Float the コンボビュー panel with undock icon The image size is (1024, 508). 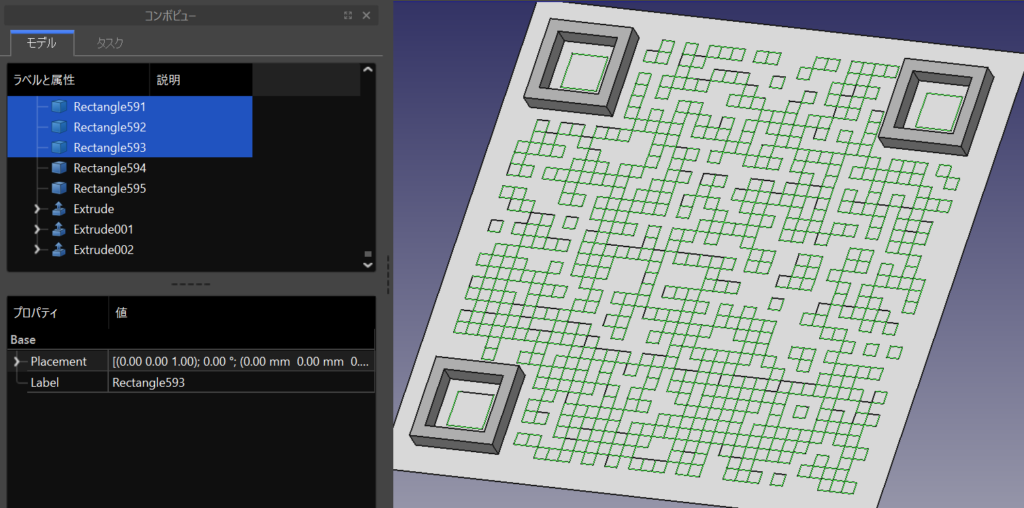(348, 16)
